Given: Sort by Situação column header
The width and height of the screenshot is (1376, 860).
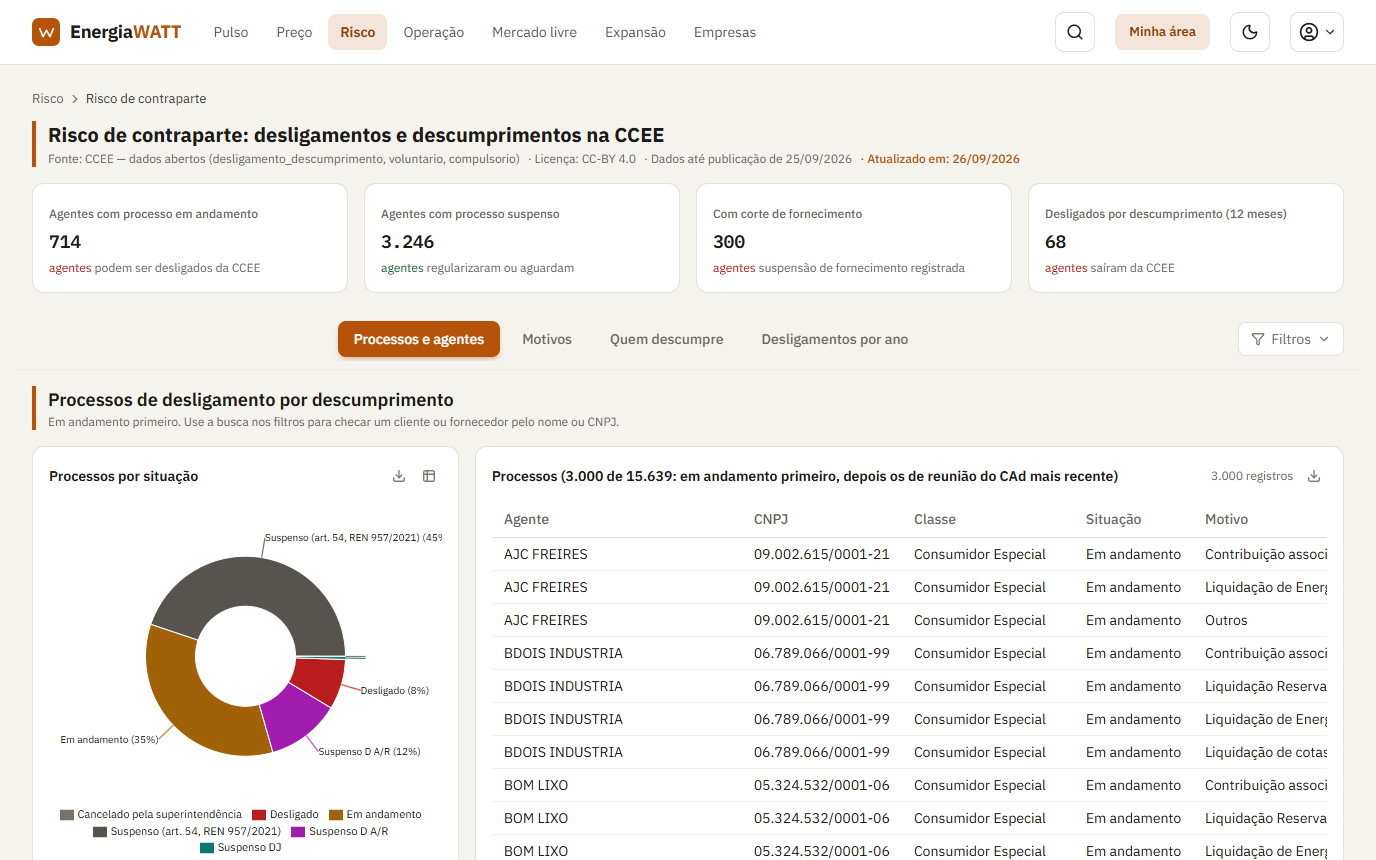Looking at the screenshot, I should click(1113, 519).
